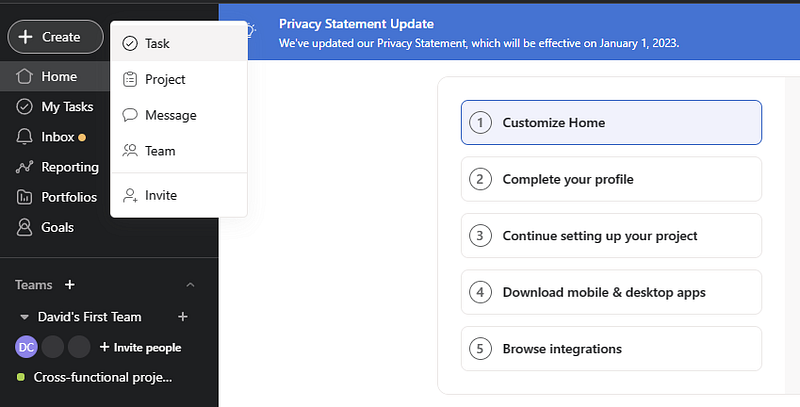Viewport: 800px width, 407px height.
Task: Open Inbox bell icon
Action: pyautogui.click(x=25, y=137)
